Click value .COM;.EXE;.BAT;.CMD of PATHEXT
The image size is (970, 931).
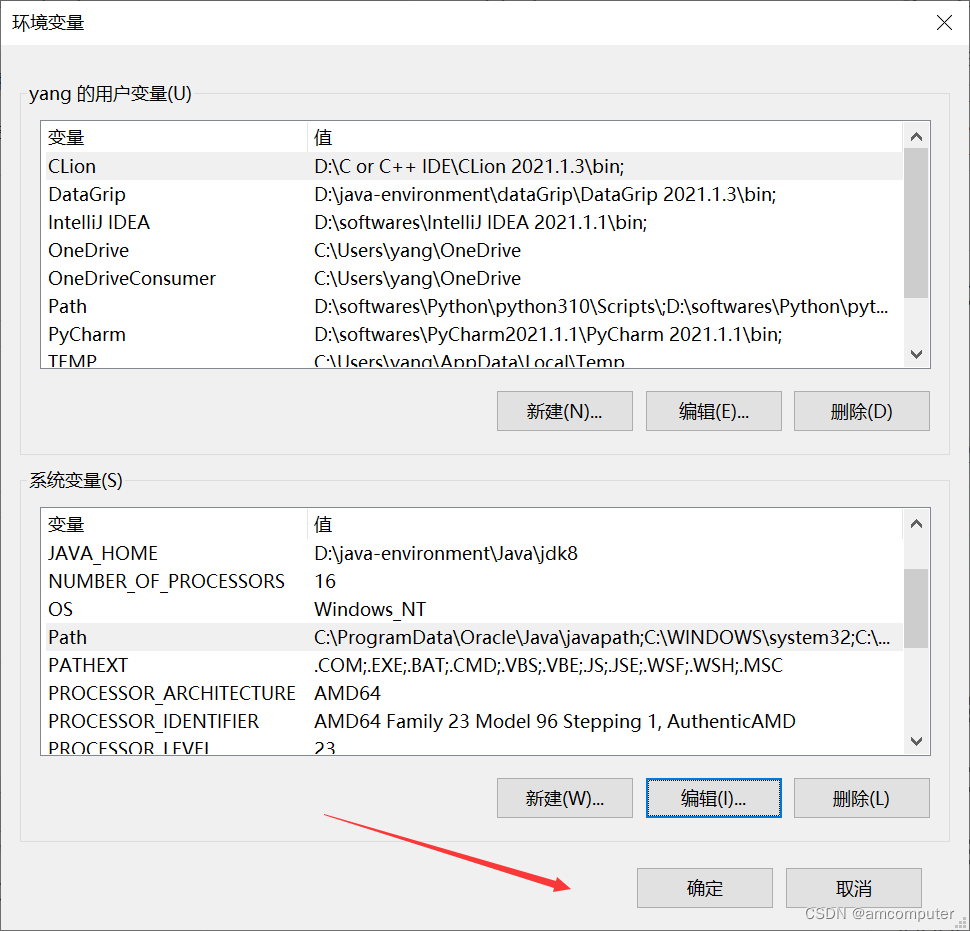[x=548, y=665]
